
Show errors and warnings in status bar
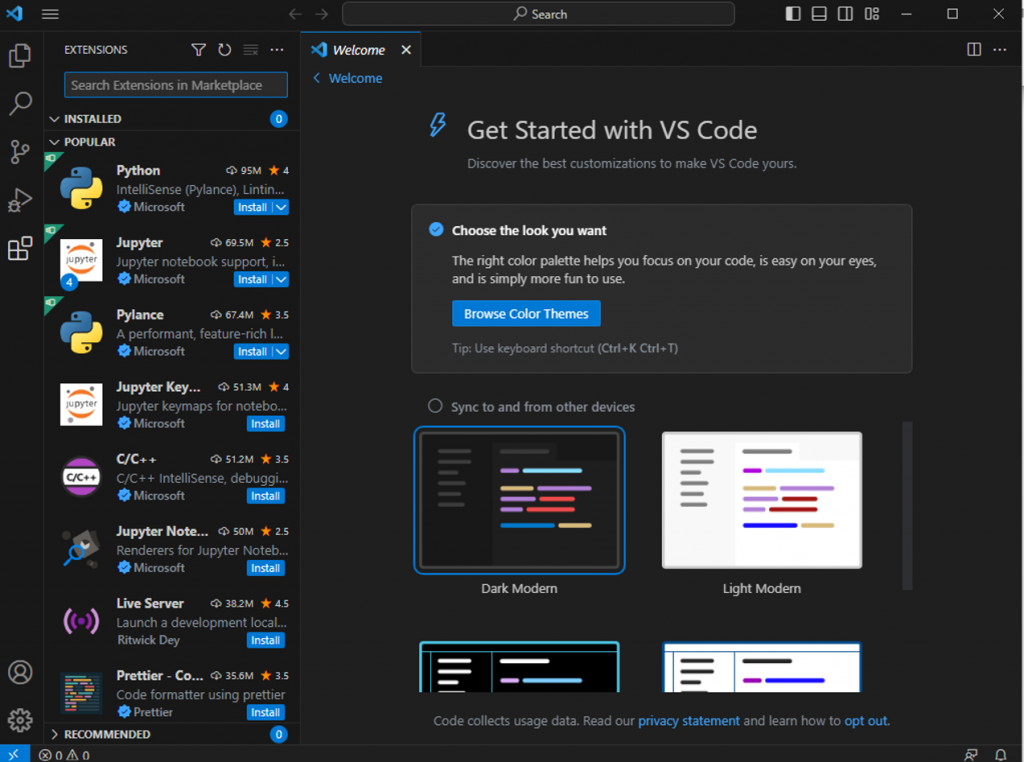pyautogui.click(x=64, y=755)
